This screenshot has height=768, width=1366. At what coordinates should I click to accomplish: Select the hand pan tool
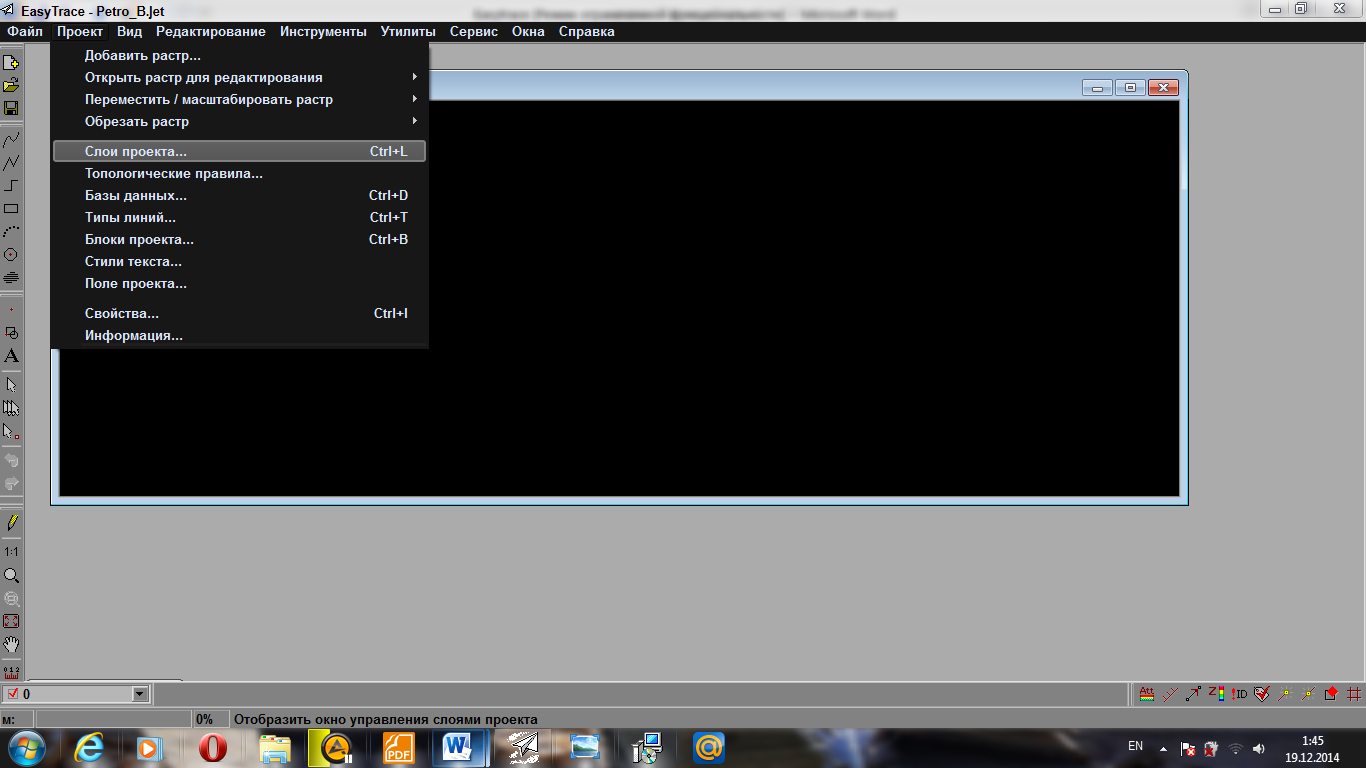11,645
